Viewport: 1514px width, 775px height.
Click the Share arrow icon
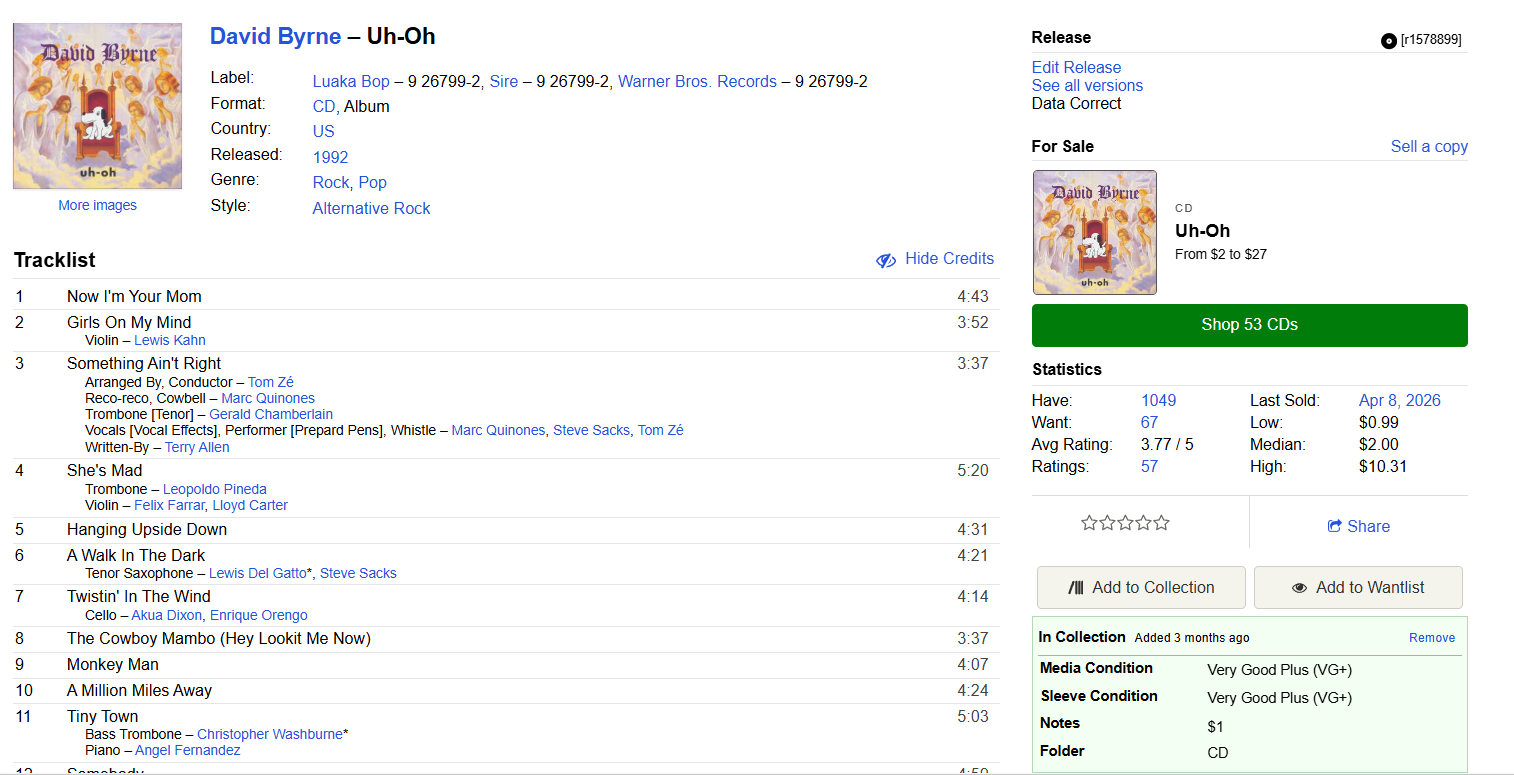tap(1334, 526)
